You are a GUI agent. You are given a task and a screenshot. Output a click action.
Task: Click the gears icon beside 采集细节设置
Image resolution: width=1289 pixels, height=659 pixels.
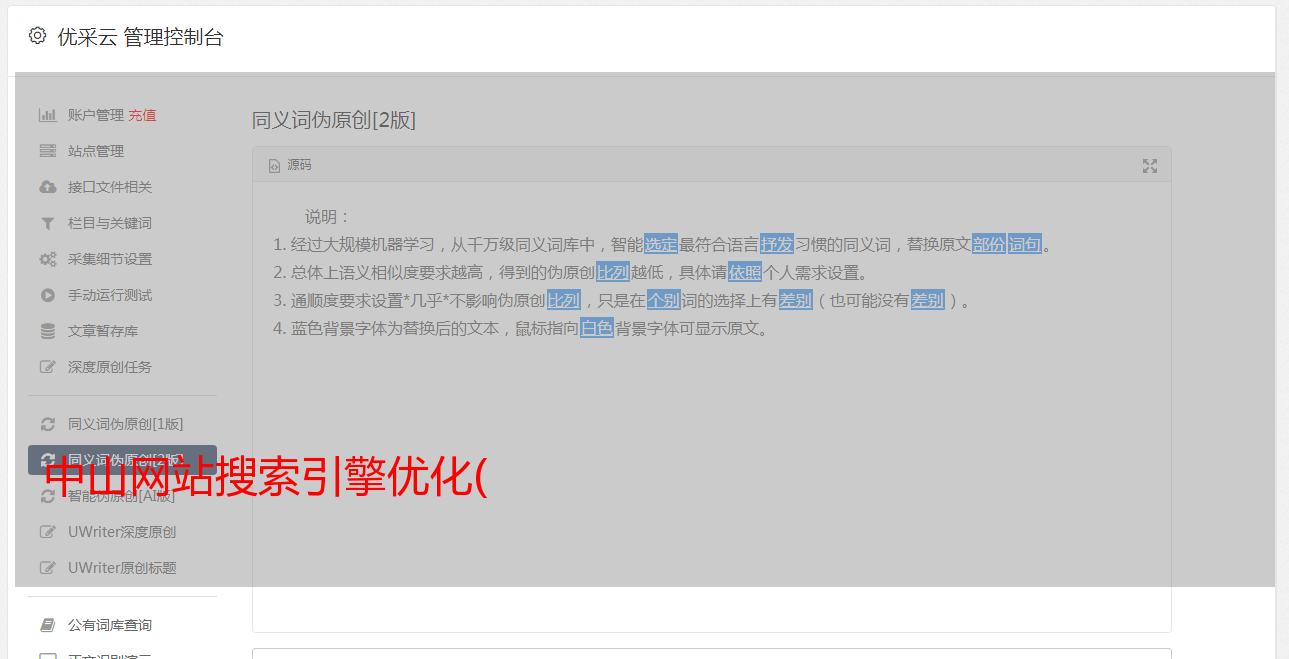click(x=47, y=259)
